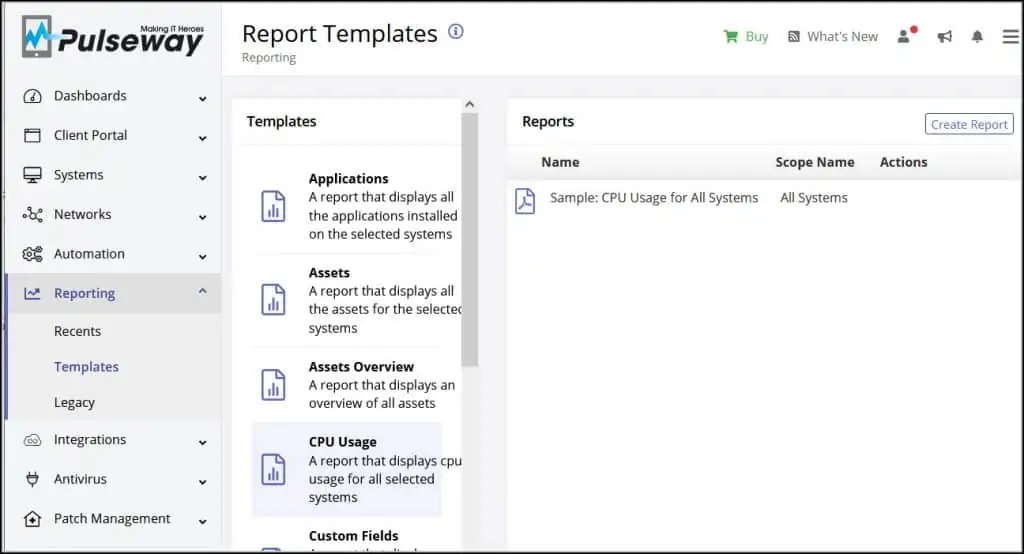Open the Networks menu label
The height and width of the screenshot is (554, 1024).
[x=82, y=214]
